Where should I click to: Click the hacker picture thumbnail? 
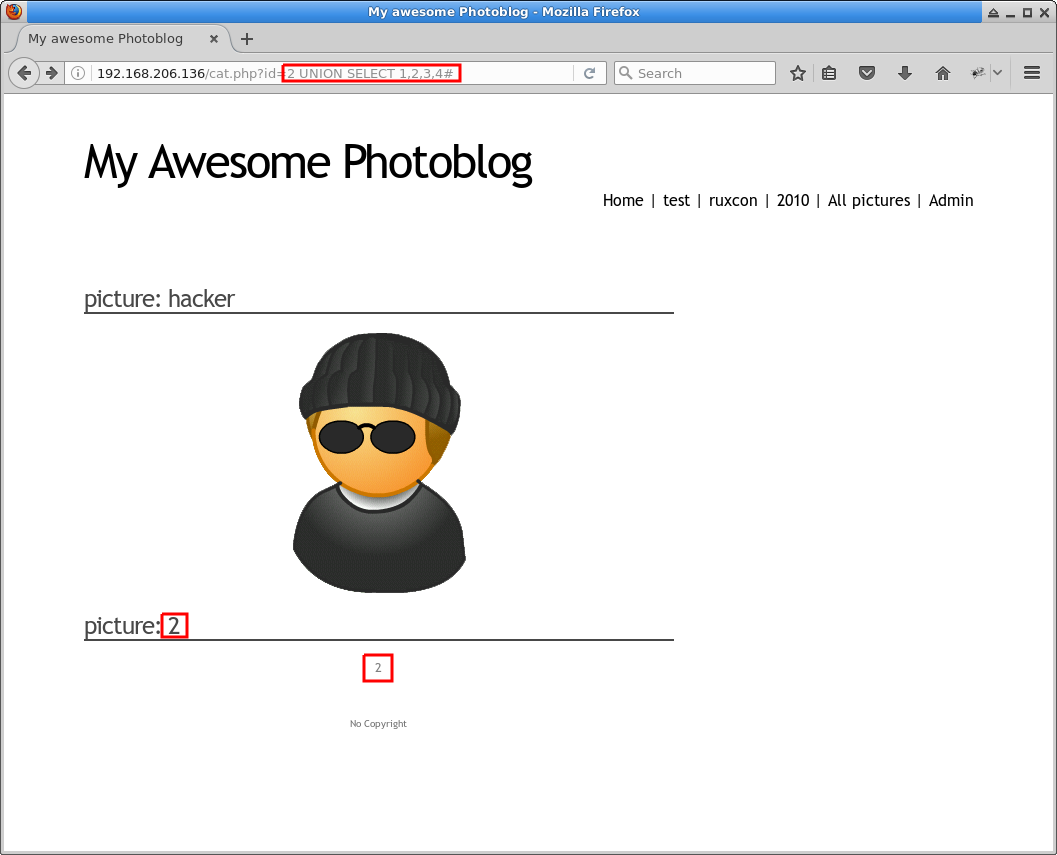click(x=379, y=463)
